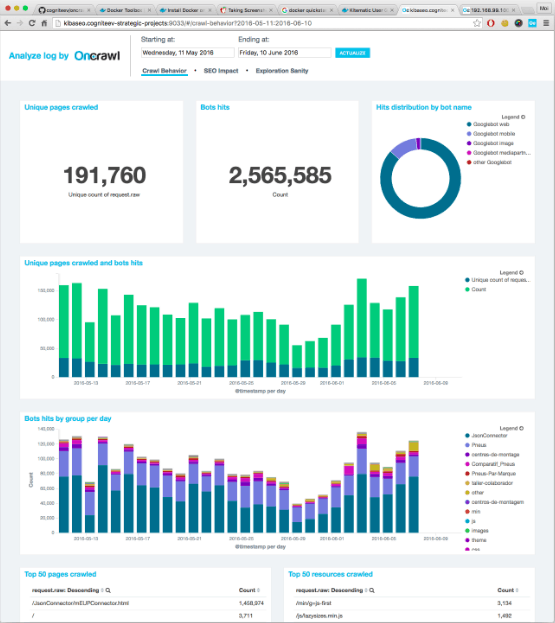The image size is (555, 623).
Task: Click the browser forward arrow
Action: click(x=20, y=23)
